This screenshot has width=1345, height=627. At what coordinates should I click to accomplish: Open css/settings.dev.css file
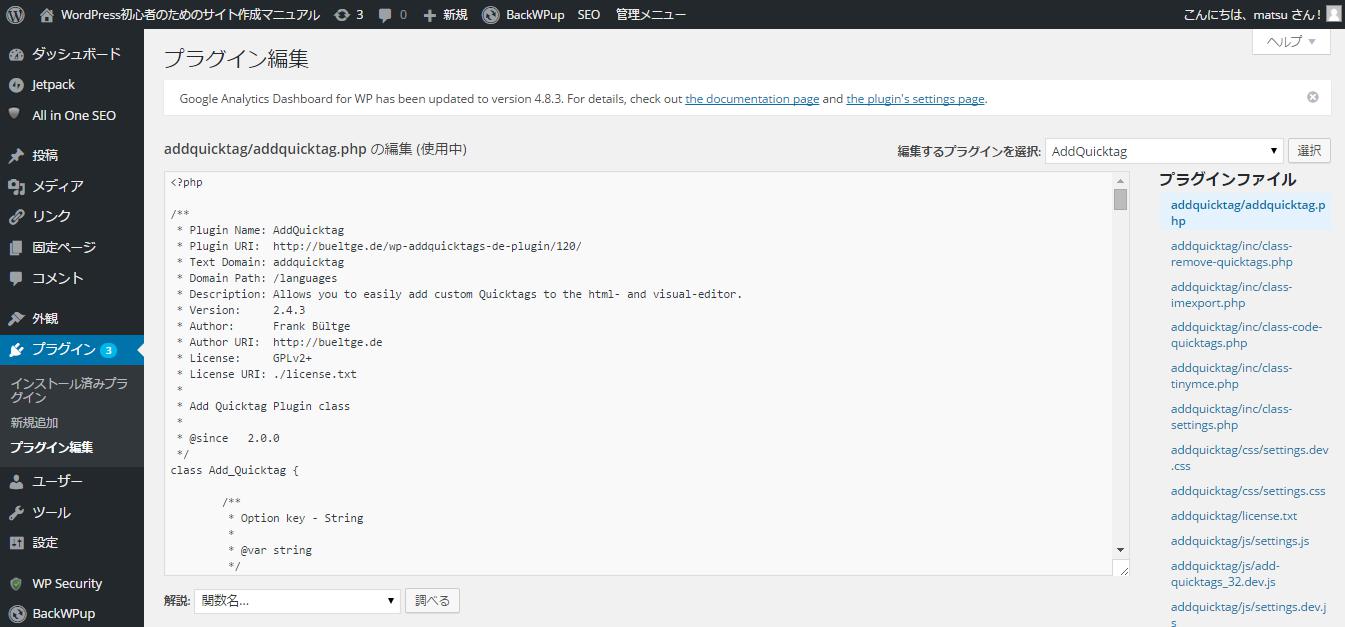(1250, 458)
